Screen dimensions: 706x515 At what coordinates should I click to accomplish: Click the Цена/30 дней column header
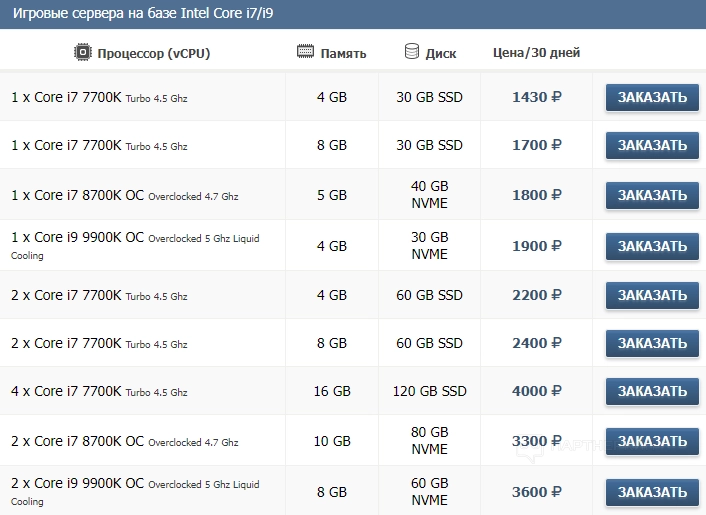[536, 53]
